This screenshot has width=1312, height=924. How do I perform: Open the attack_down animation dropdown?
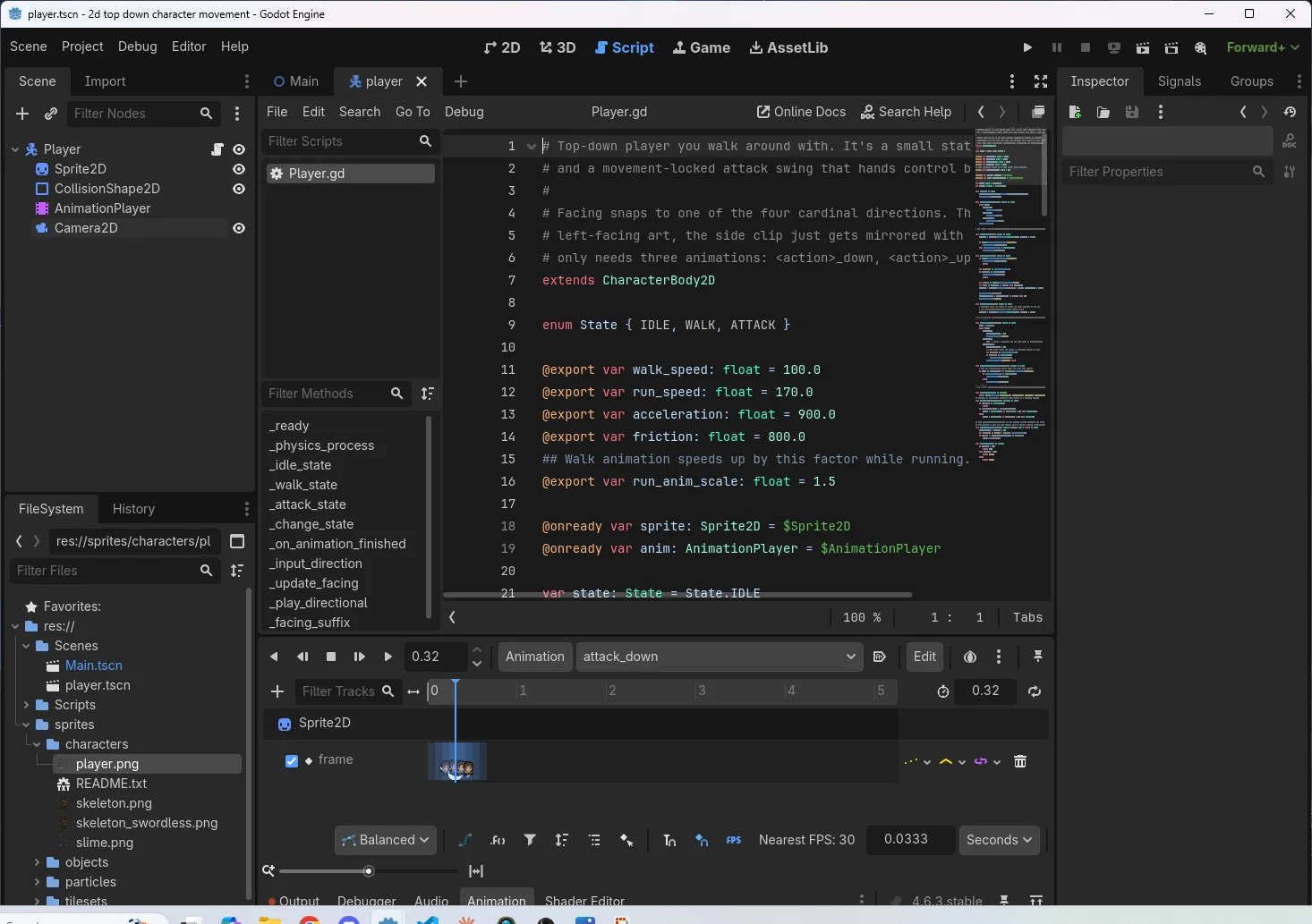[x=720, y=657]
